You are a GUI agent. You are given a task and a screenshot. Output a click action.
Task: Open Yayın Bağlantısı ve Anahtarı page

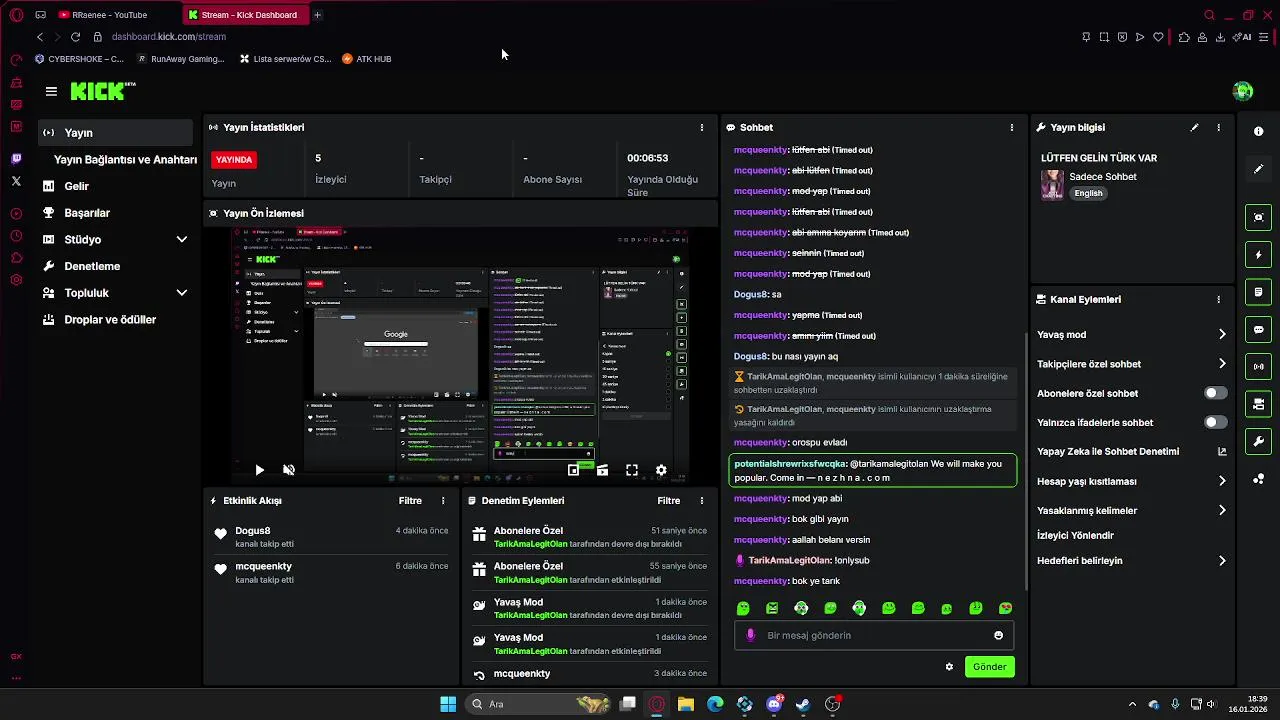(x=125, y=159)
